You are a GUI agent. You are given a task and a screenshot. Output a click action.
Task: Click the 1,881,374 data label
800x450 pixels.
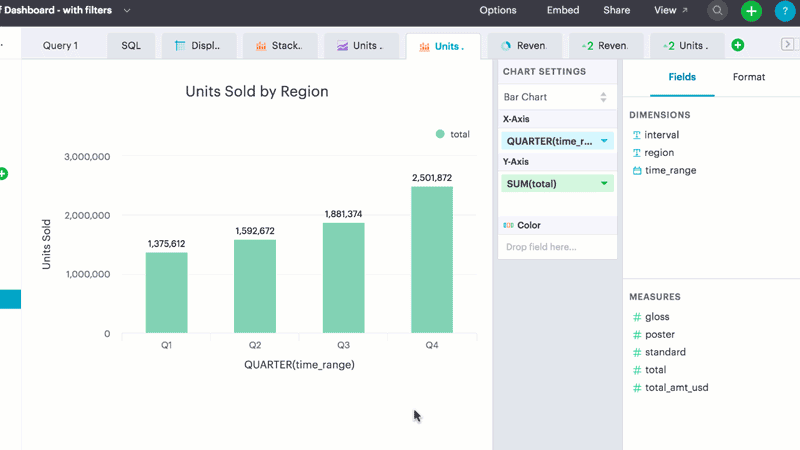tap(343, 214)
